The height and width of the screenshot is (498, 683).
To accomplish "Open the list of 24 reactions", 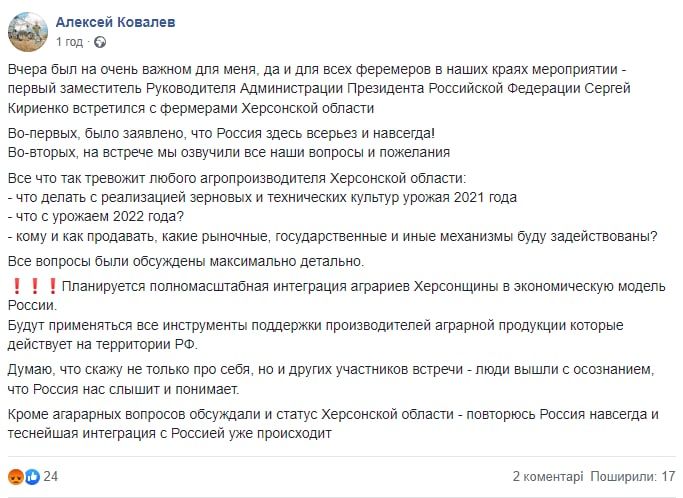I will (50, 475).
